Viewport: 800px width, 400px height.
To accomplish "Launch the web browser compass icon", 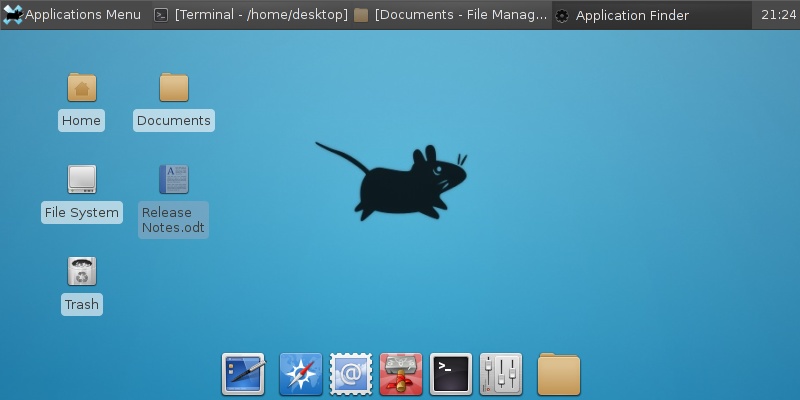I will pyautogui.click(x=300, y=375).
